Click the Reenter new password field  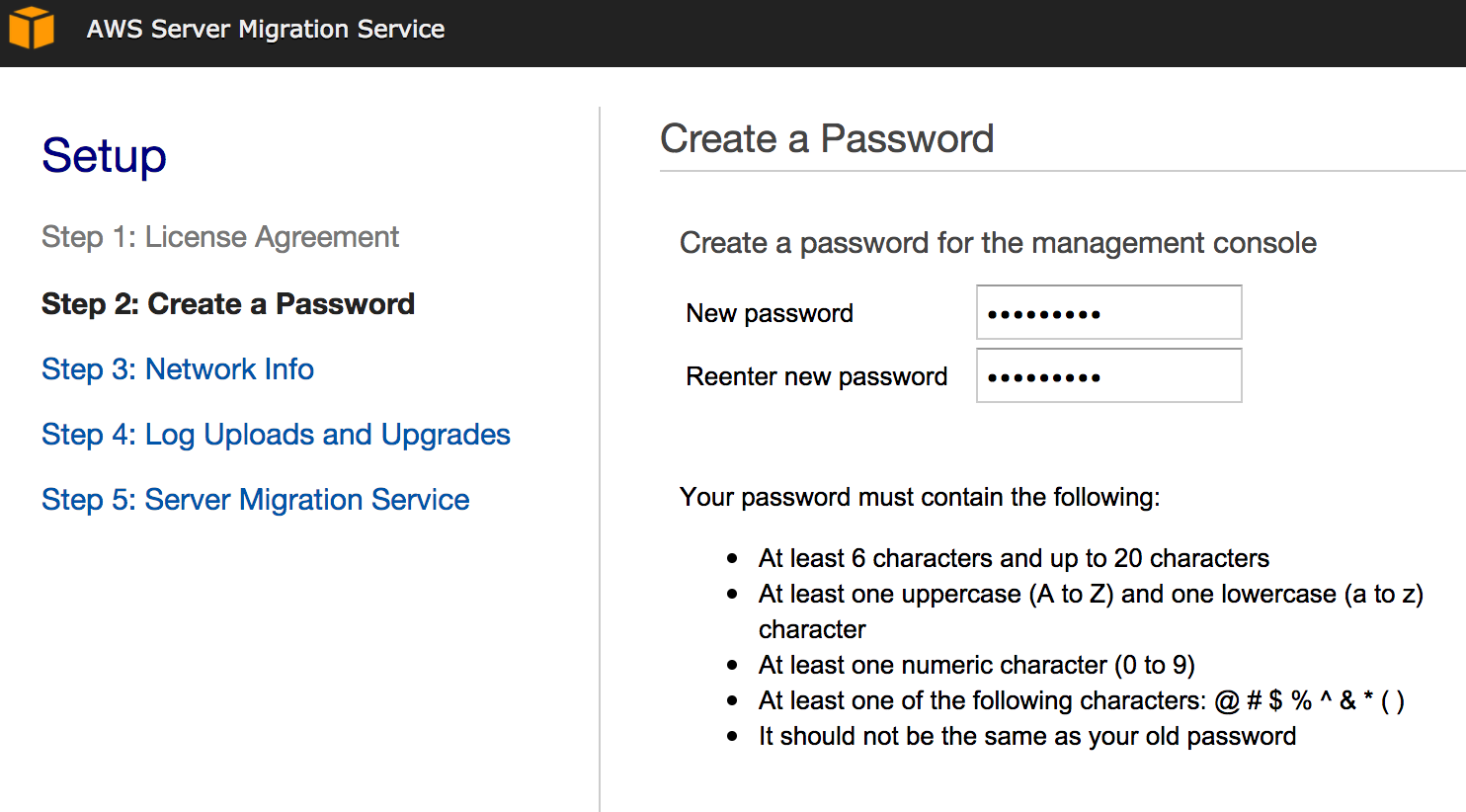pos(1108,376)
